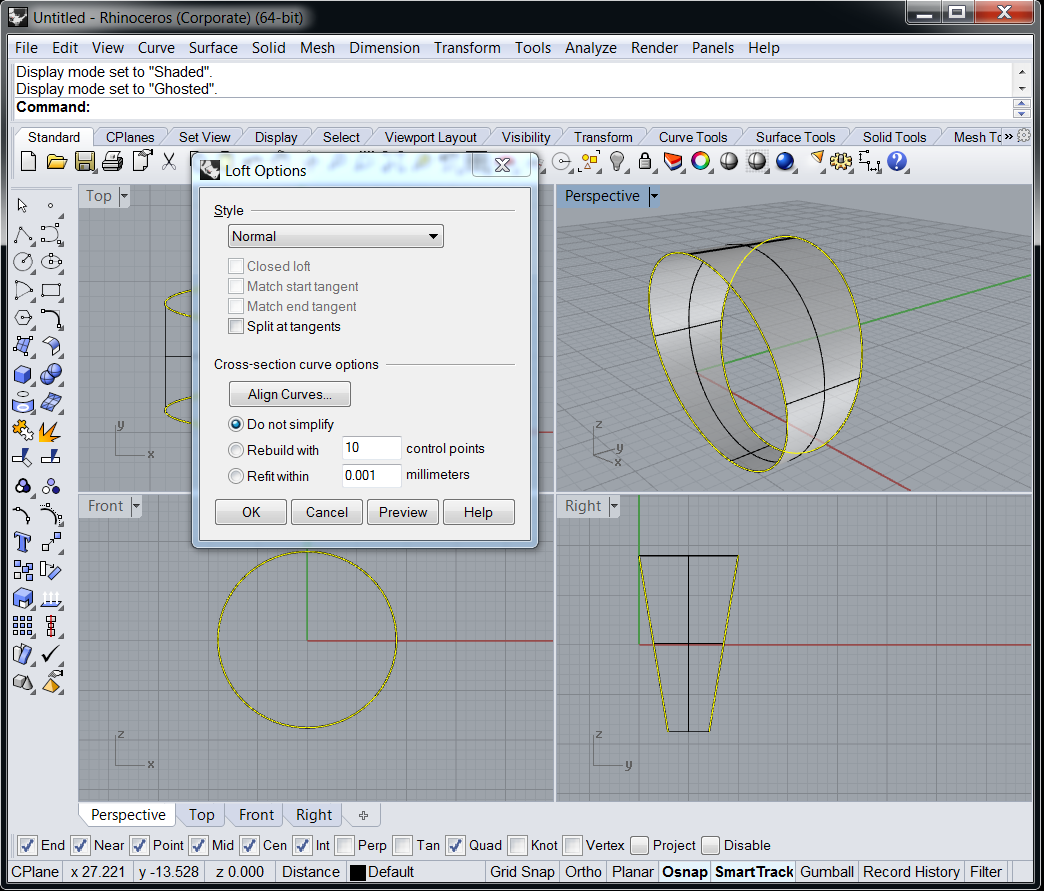The image size is (1044, 891).
Task: Select Rebuild with radio button
Action: click(236, 450)
